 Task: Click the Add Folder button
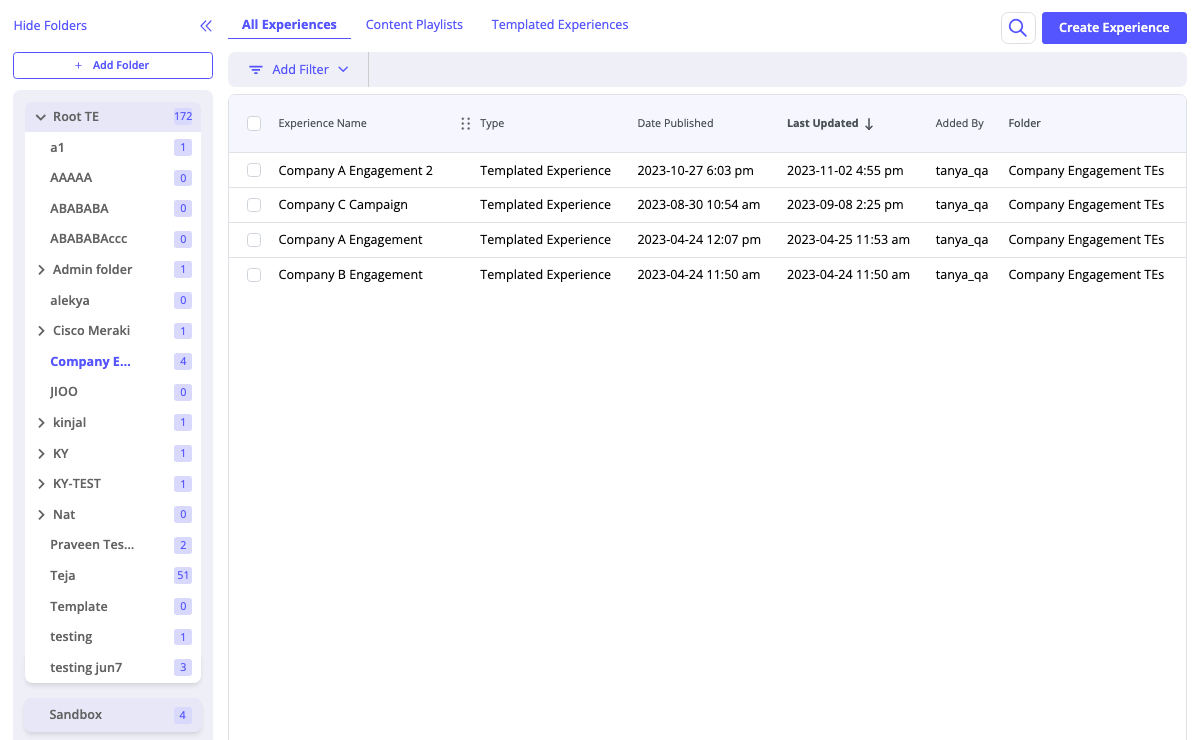113,65
